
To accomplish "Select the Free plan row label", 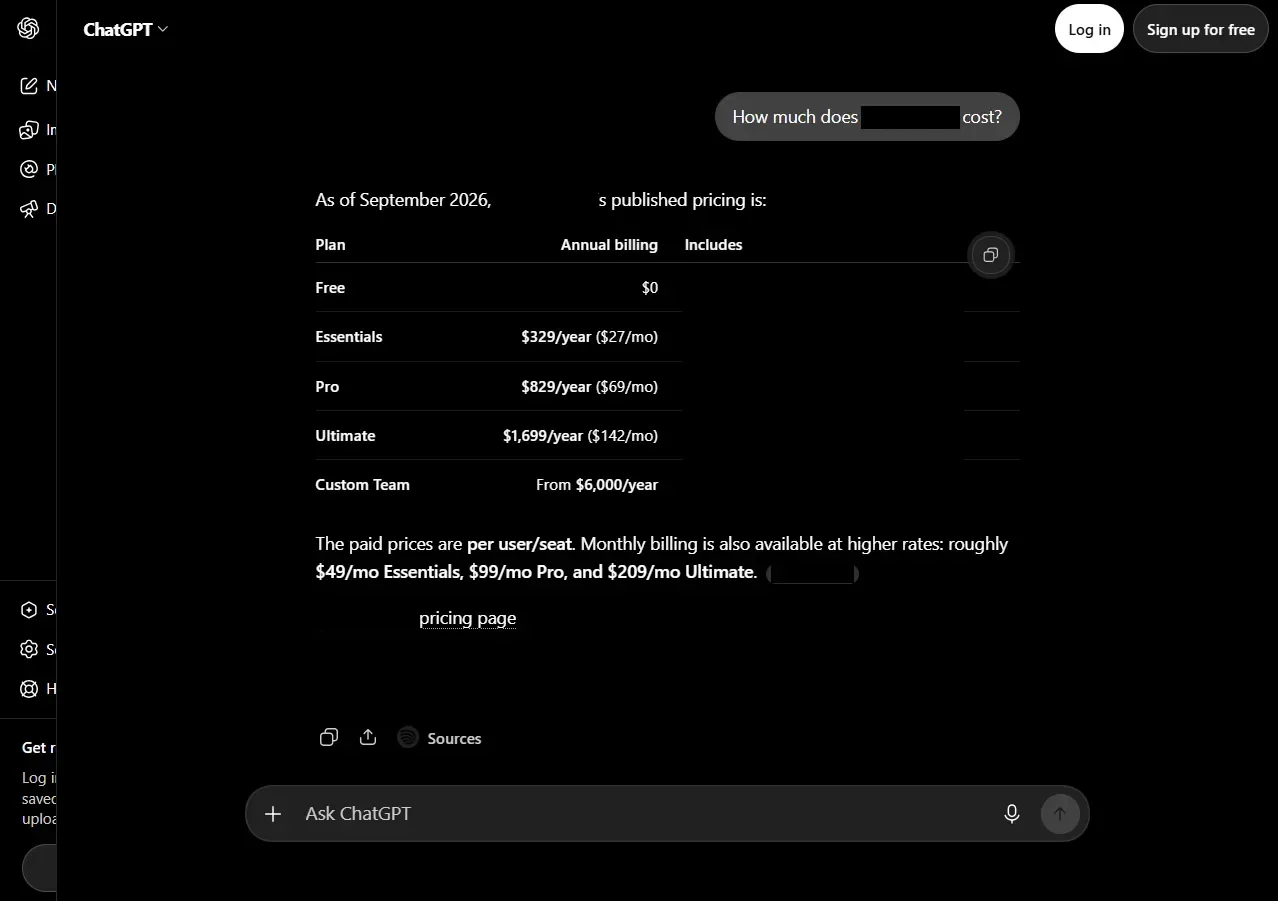I will coord(330,288).
